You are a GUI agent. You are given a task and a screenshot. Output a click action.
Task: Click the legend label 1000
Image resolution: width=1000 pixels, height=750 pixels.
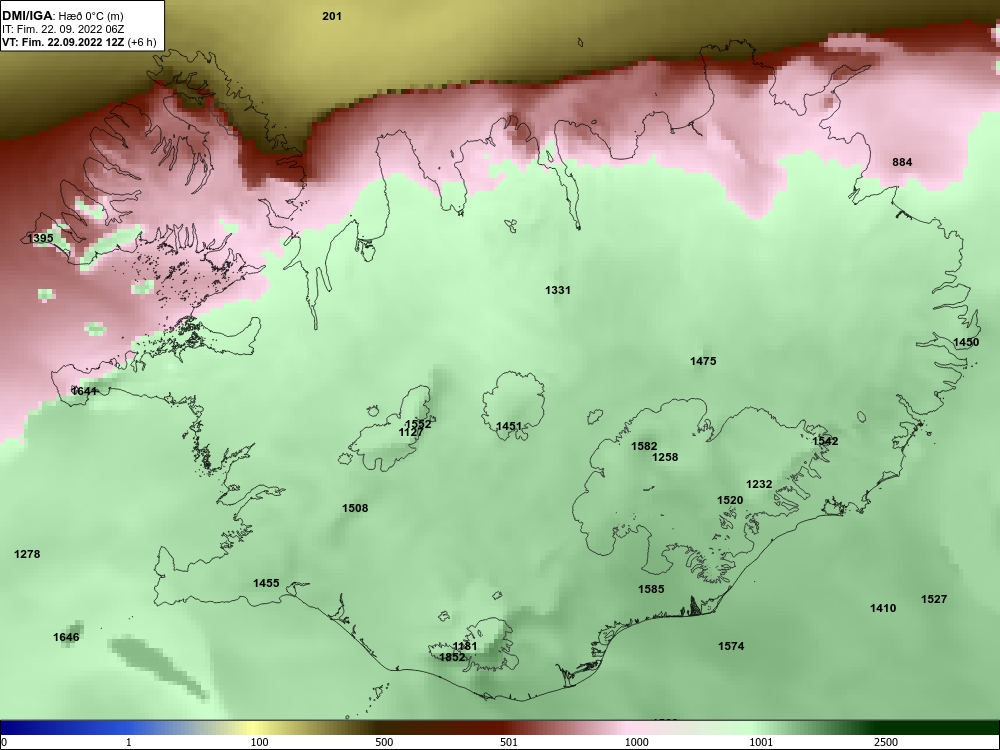[636, 742]
